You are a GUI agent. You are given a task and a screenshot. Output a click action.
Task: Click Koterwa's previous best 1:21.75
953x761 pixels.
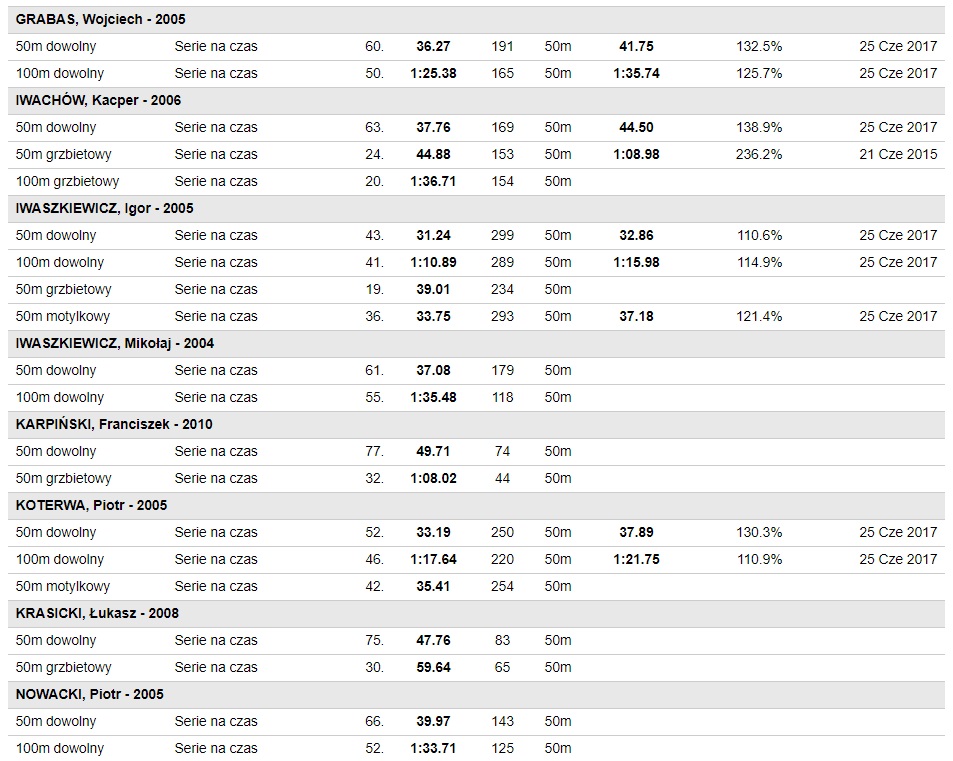click(636, 559)
